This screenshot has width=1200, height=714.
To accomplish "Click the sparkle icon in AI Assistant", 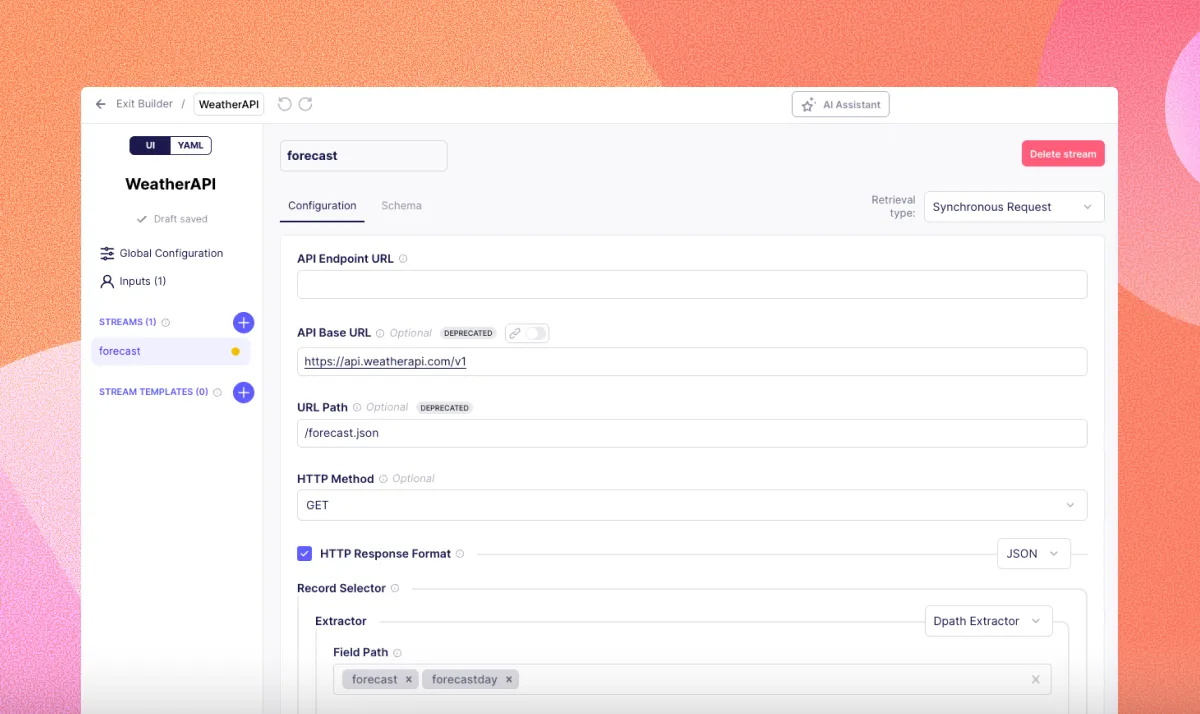I will tap(808, 105).
